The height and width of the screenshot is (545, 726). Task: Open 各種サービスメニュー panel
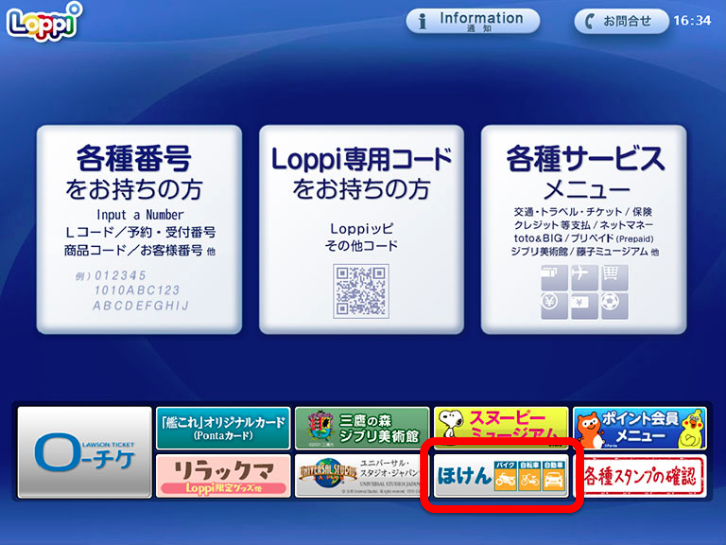click(583, 229)
